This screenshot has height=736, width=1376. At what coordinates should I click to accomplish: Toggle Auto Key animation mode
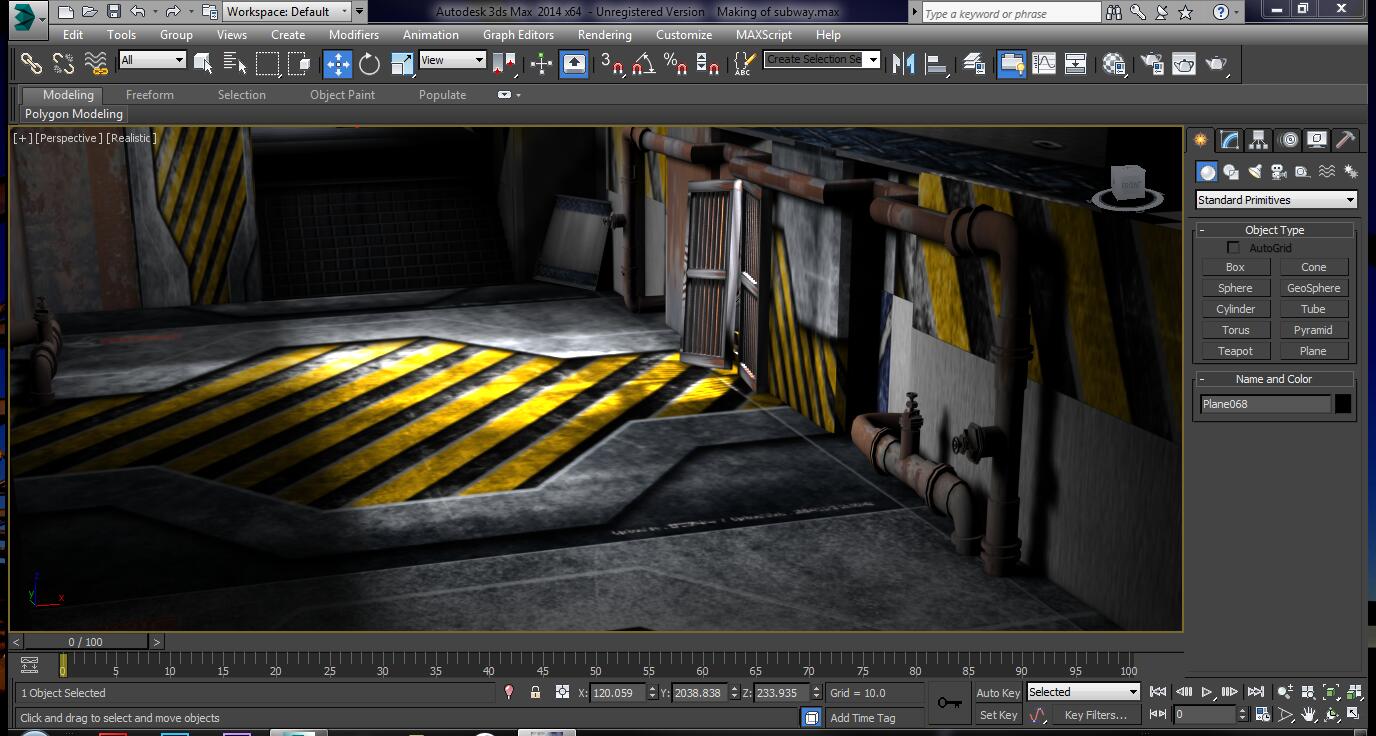point(998,693)
